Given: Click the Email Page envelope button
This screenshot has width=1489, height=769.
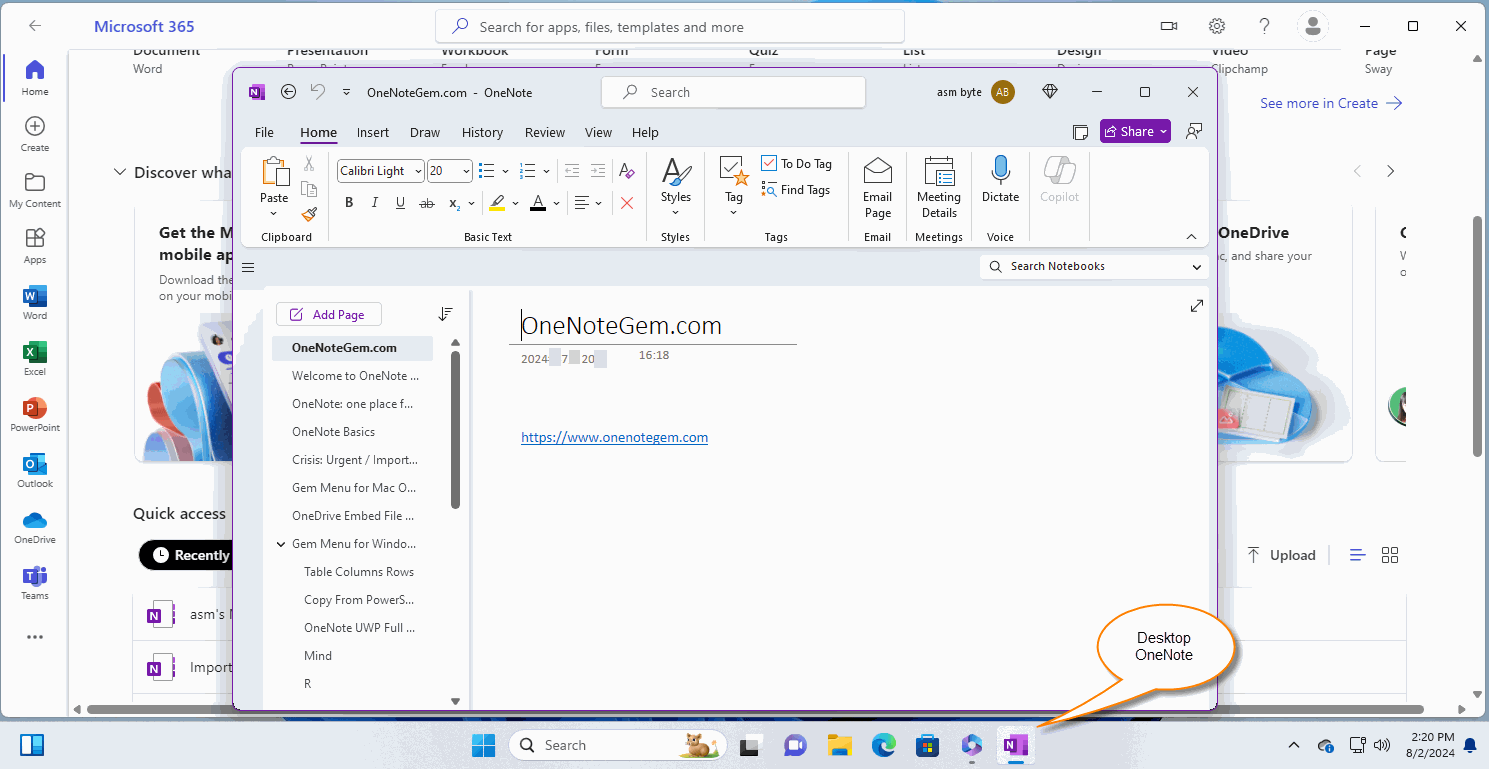Looking at the screenshot, I should tap(878, 187).
